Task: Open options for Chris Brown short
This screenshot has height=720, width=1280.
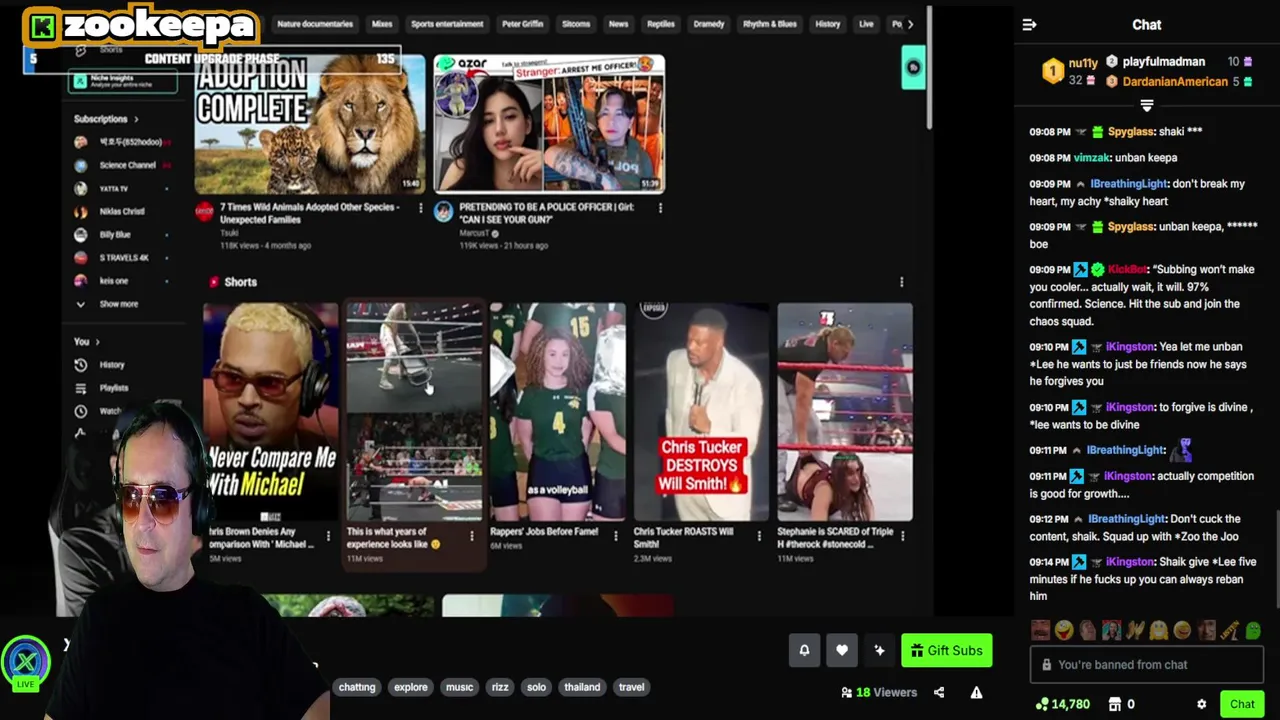Action: (328, 536)
